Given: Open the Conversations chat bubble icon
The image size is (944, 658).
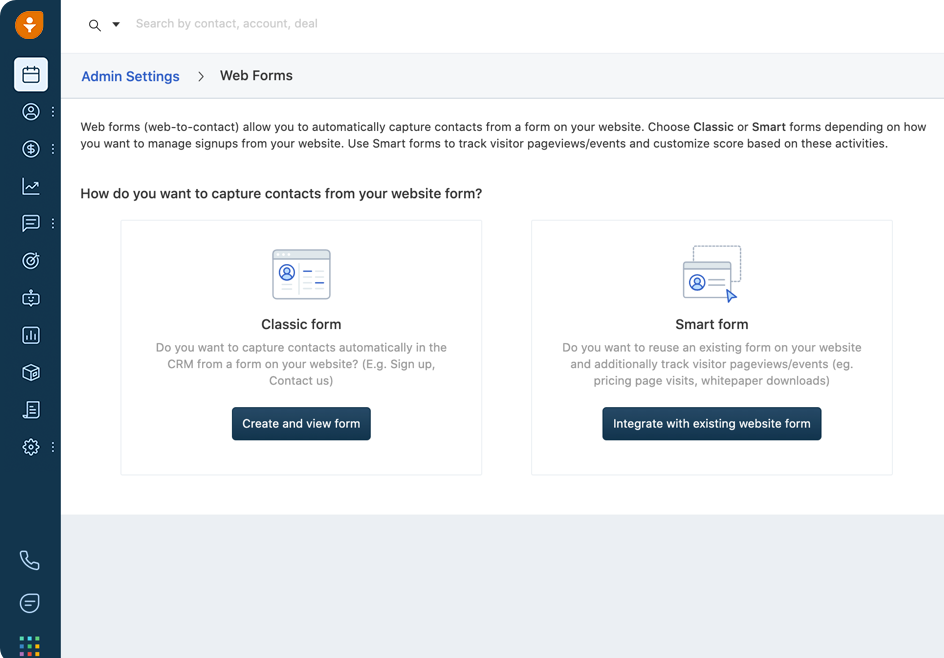Looking at the screenshot, I should 30,223.
